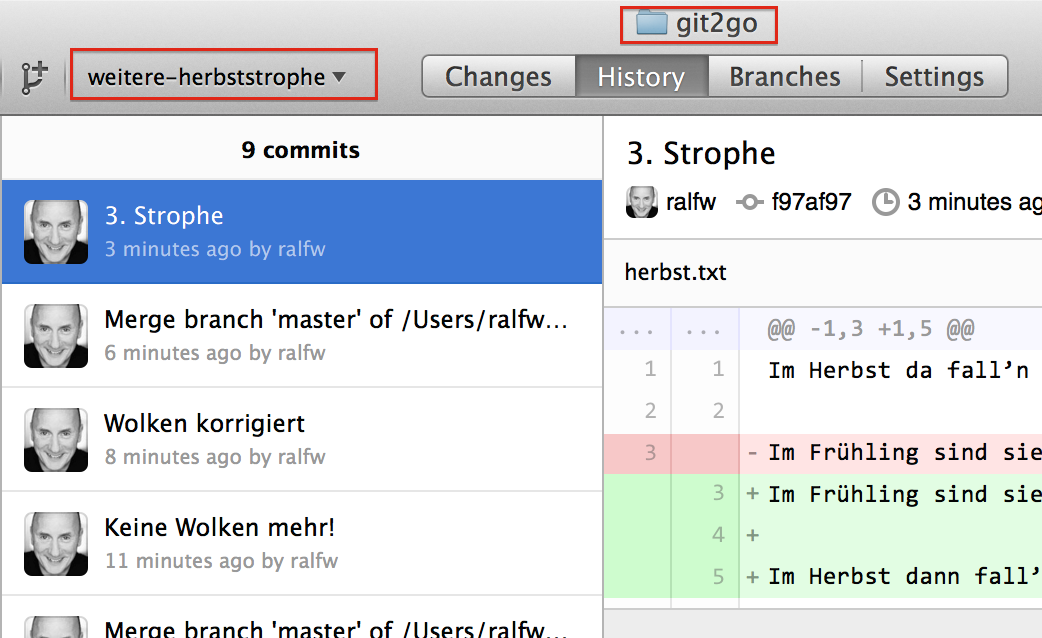This screenshot has height=638, width=1042.
Task: Click the git2go repository title
Action: [x=716, y=24]
